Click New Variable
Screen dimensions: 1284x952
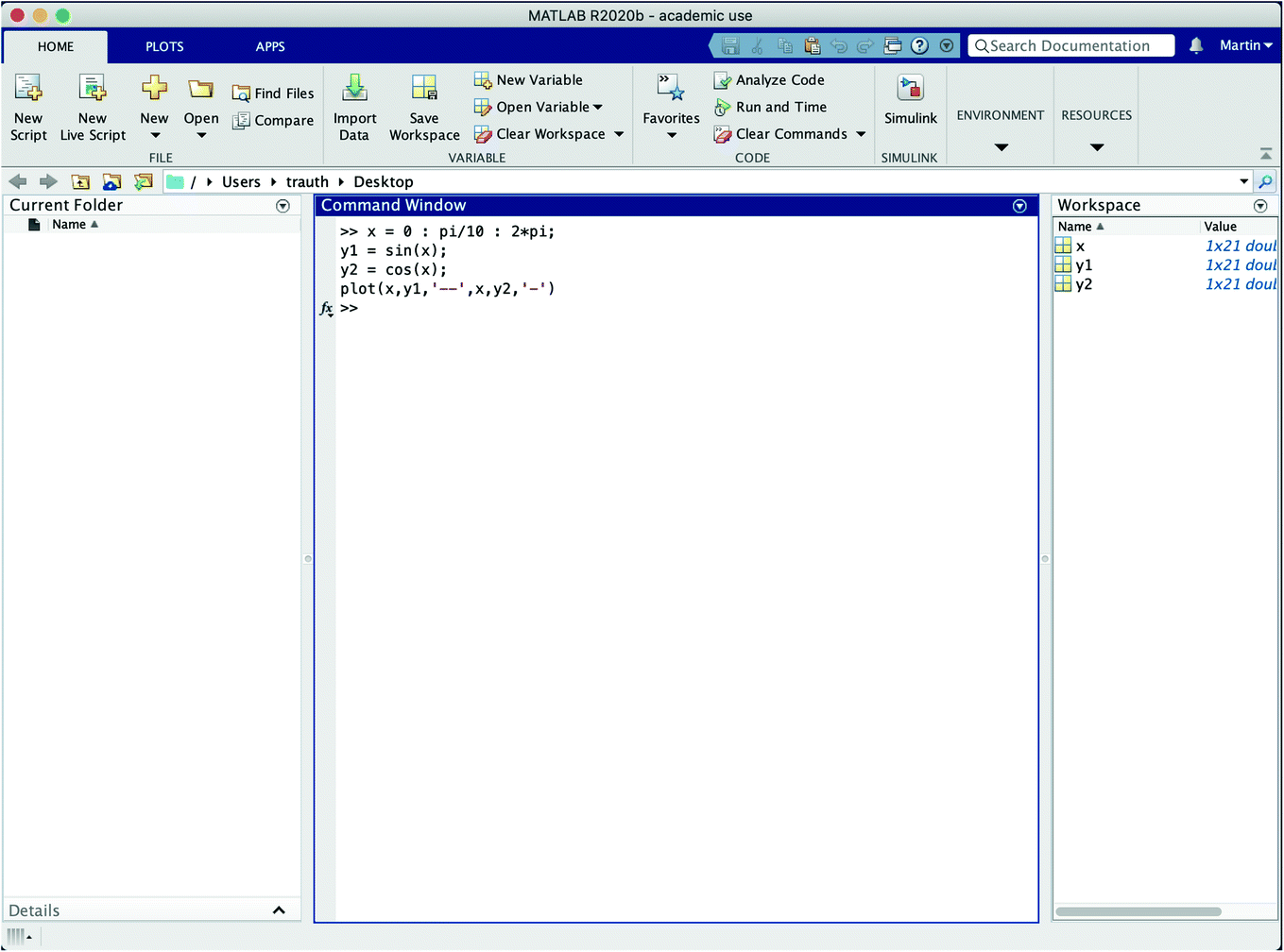click(x=528, y=80)
